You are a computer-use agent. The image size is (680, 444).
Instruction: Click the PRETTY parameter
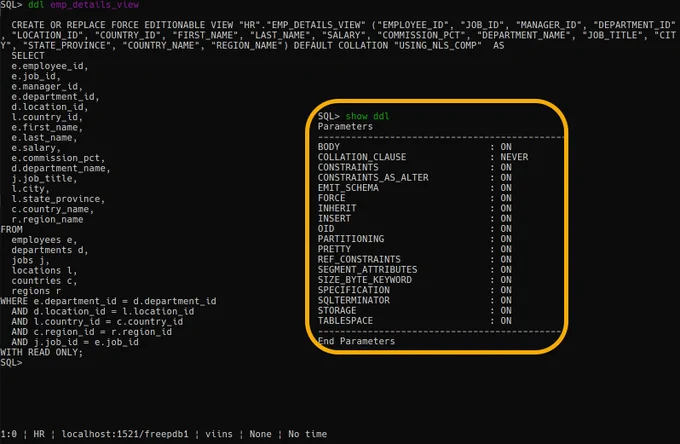pos(334,249)
